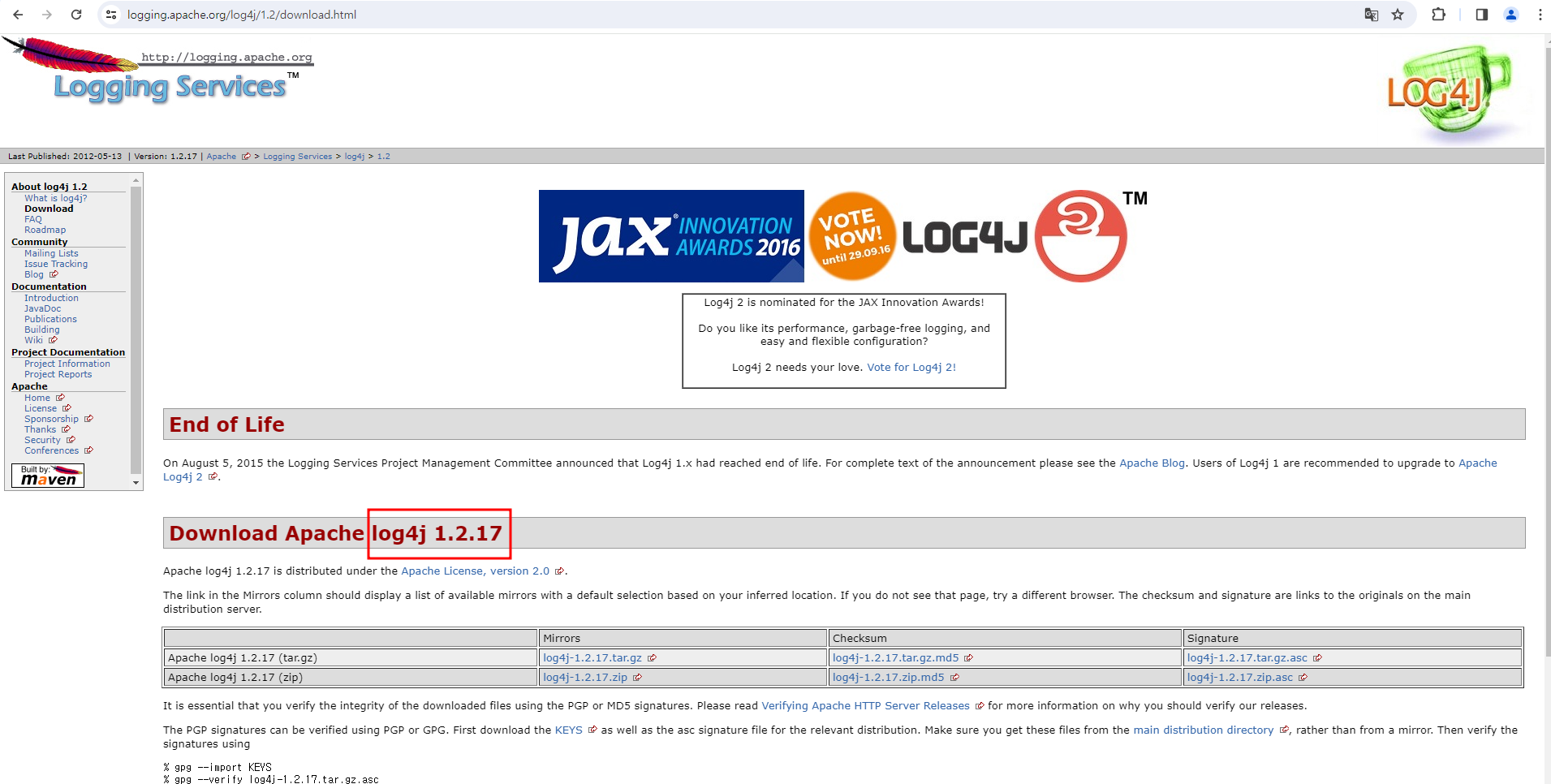Download log4j-1.2.17.tar.gz from mirrors
This screenshot has width=1551, height=784.
coord(592,658)
